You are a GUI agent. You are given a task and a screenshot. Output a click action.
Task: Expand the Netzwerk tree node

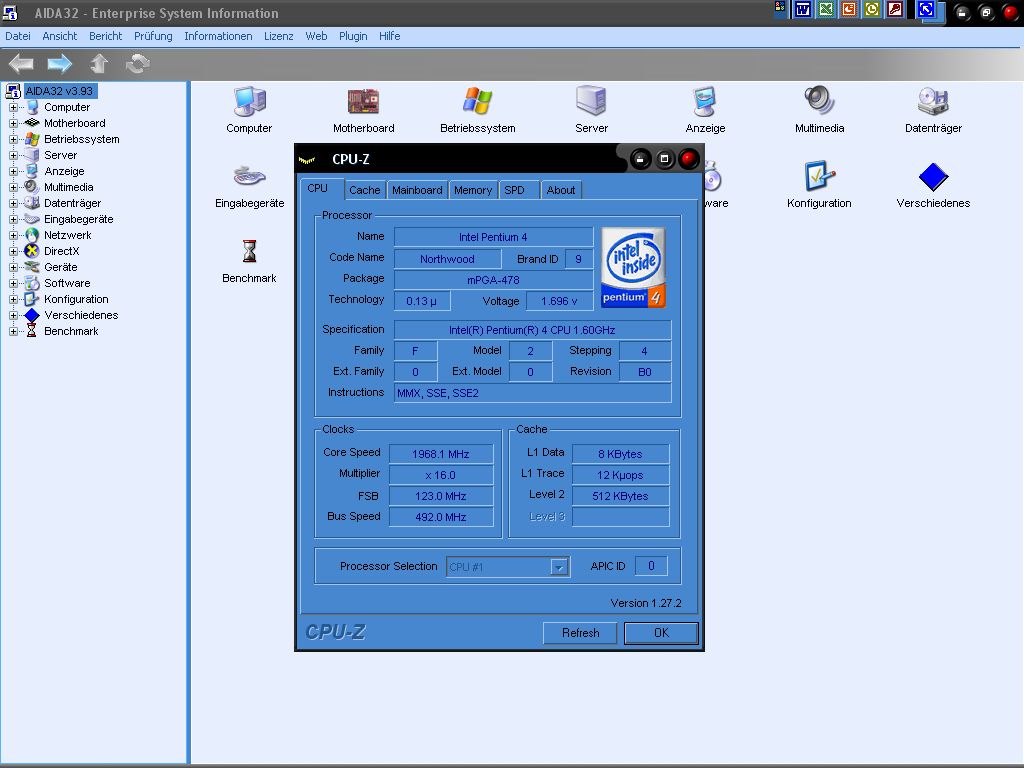point(13,235)
